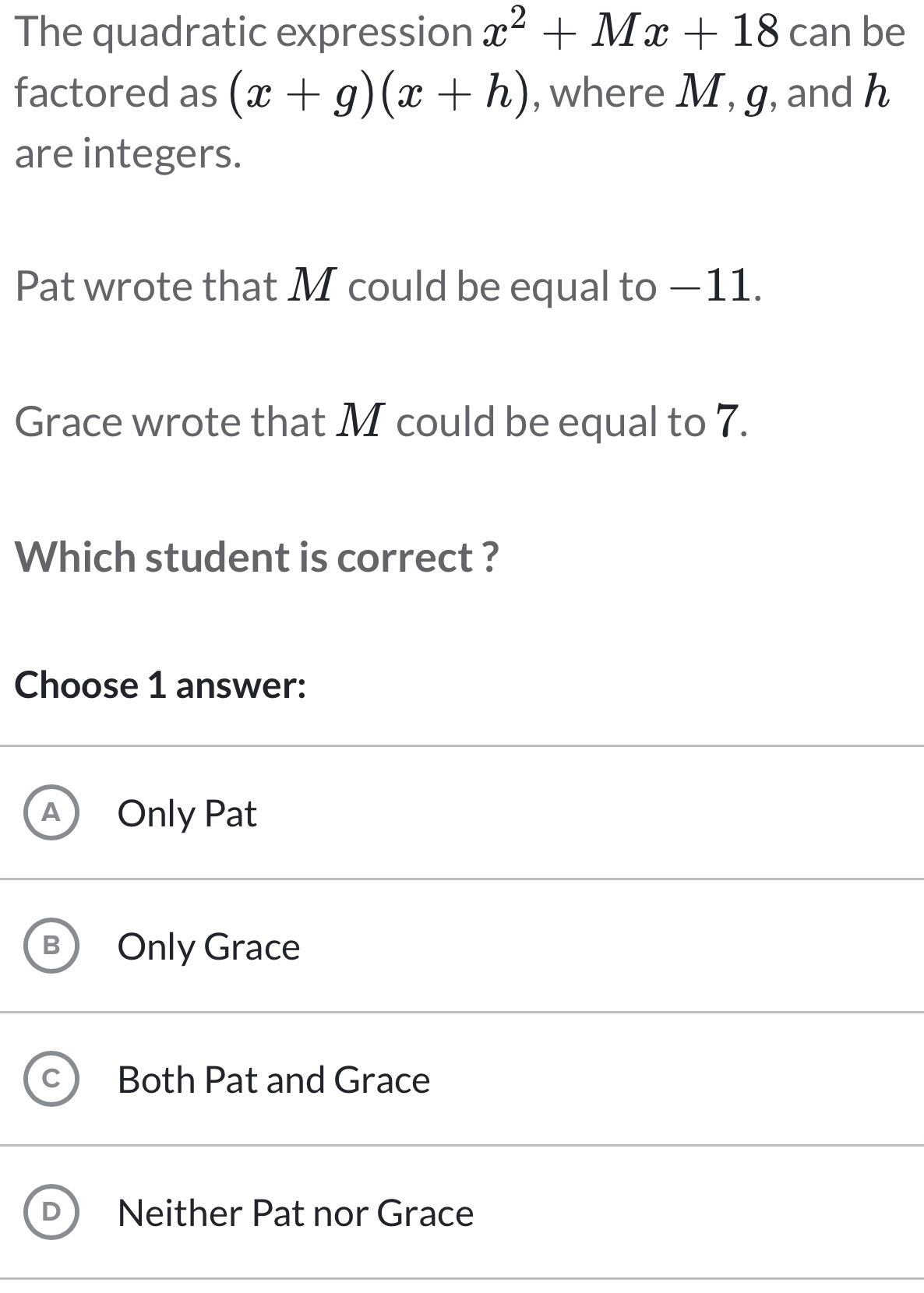Image resolution: width=924 pixels, height=1293 pixels.
Task: Click the words "quadratic expression"
Action: pyautogui.click(x=284, y=33)
